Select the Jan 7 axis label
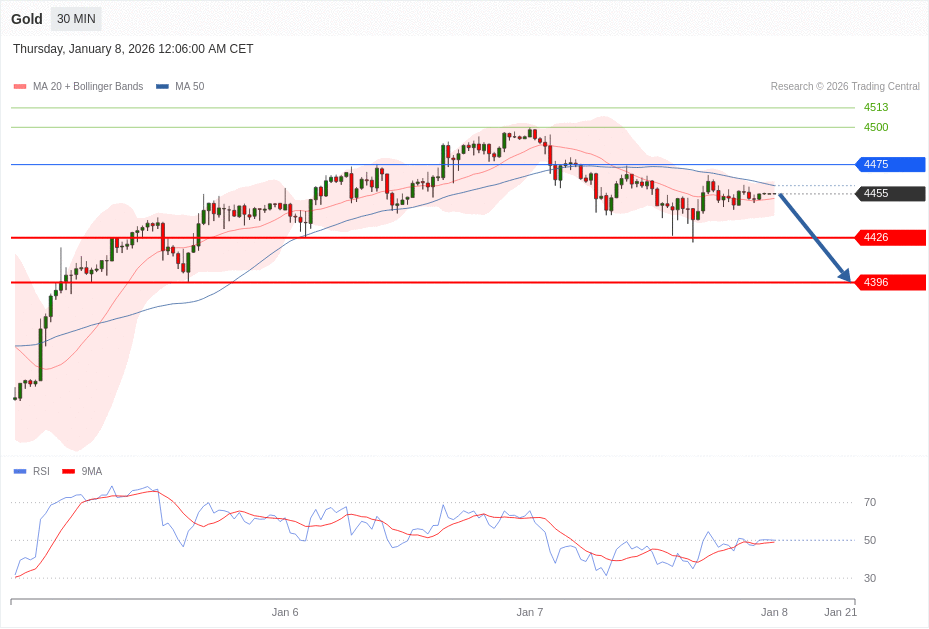 (530, 612)
